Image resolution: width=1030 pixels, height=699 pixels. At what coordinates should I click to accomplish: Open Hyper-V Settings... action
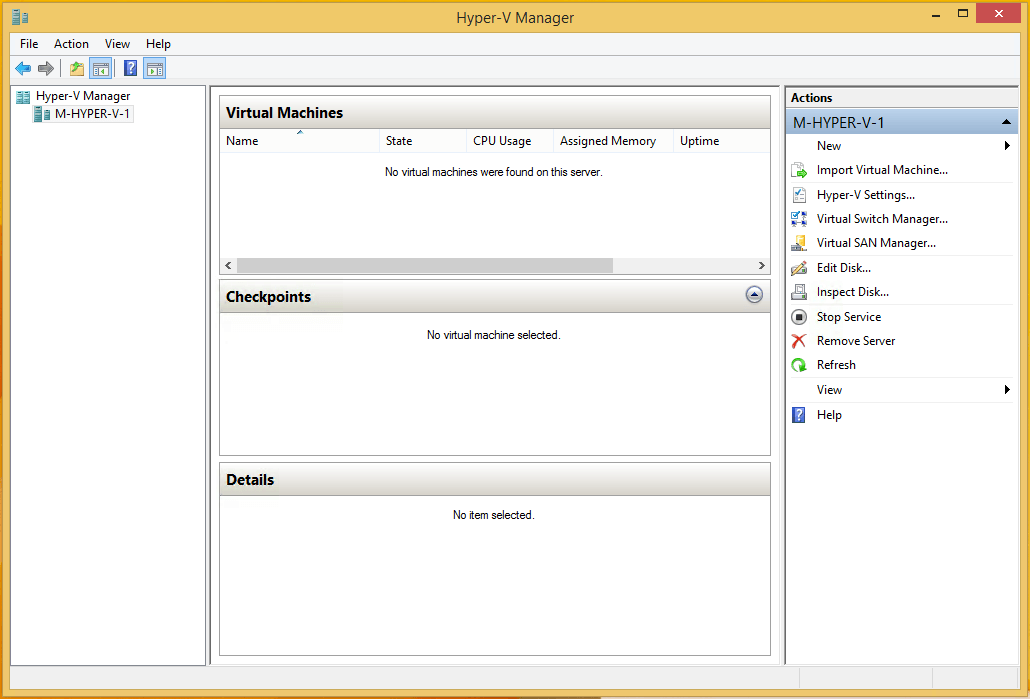pos(866,195)
